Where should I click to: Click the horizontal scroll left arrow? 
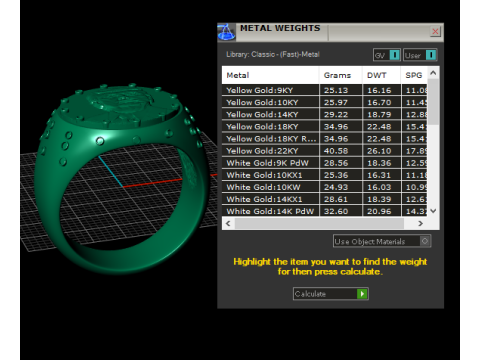(228, 223)
